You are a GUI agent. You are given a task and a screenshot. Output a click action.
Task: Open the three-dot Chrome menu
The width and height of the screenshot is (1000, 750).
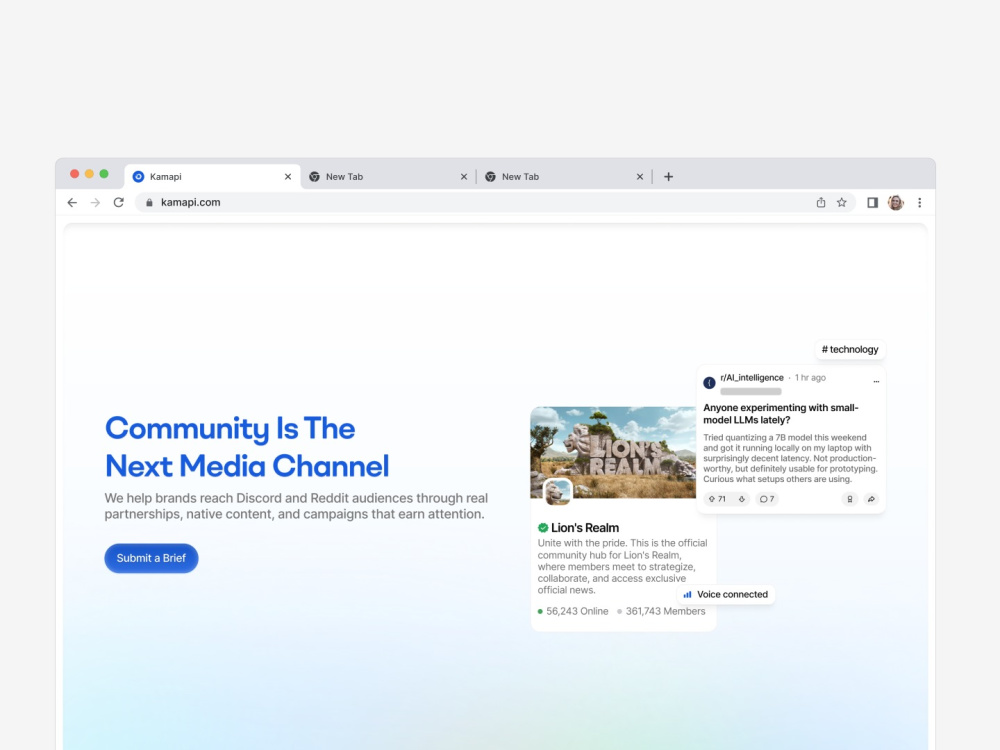[x=920, y=202]
